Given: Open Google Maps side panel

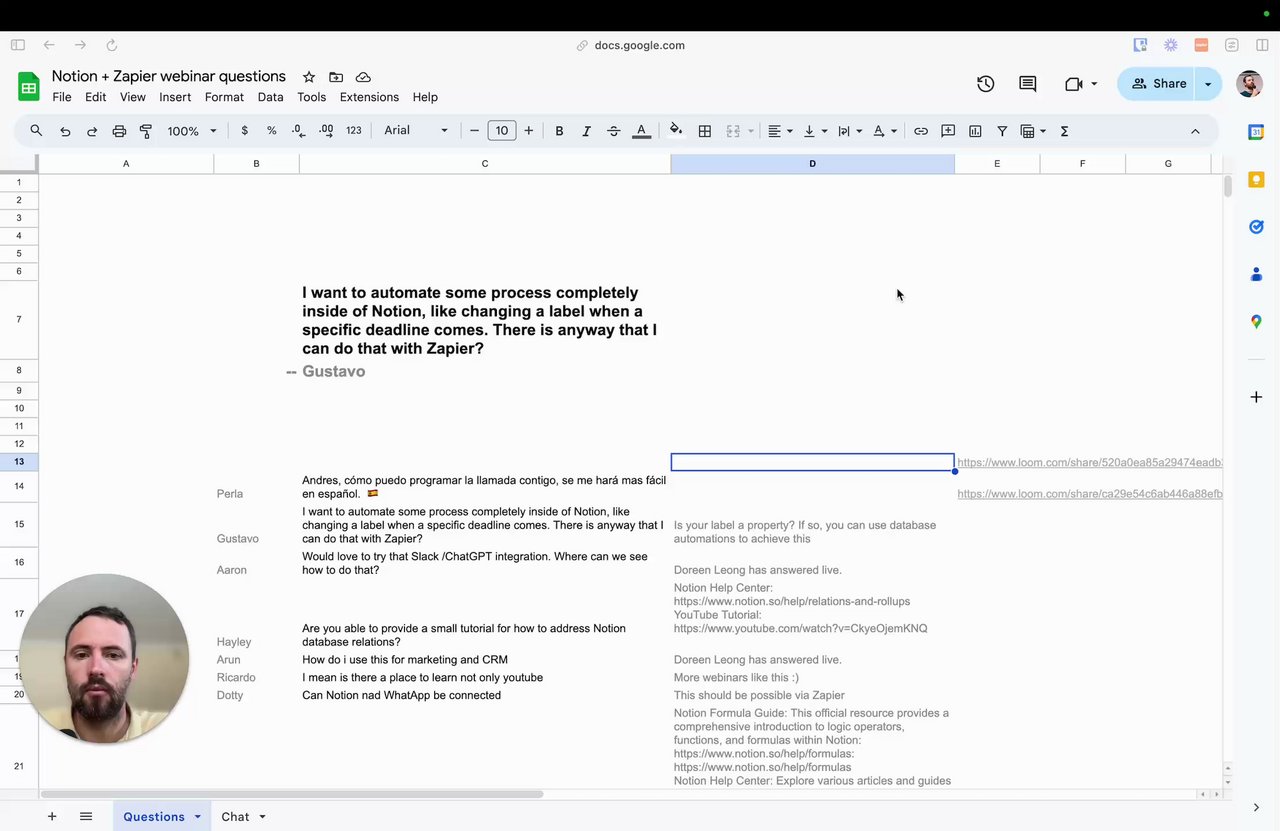Looking at the screenshot, I should (1256, 322).
